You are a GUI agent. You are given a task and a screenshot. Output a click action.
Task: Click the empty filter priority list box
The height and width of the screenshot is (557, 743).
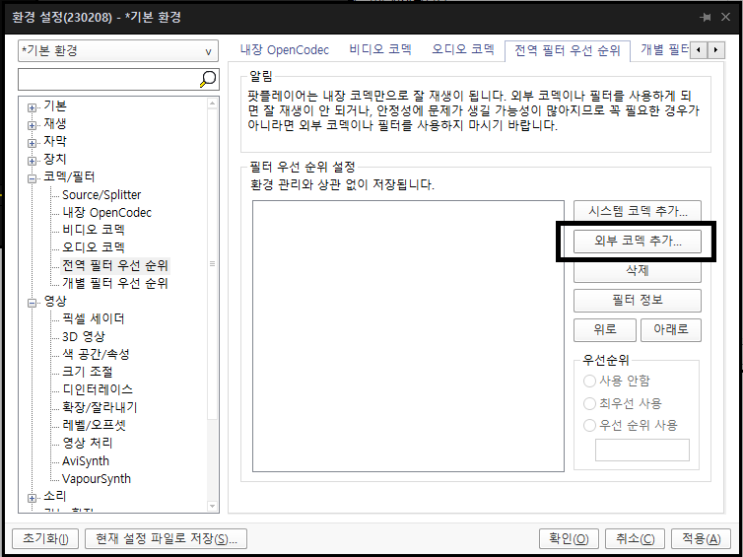[x=408, y=336]
